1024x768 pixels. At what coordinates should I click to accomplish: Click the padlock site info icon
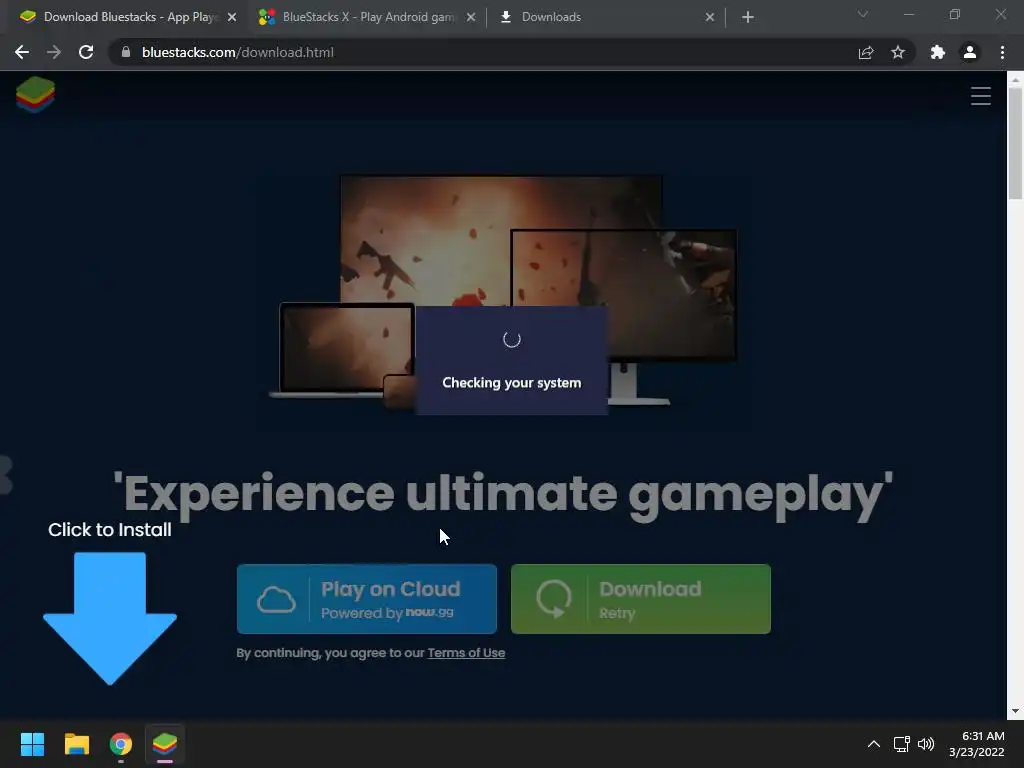pos(125,52)
